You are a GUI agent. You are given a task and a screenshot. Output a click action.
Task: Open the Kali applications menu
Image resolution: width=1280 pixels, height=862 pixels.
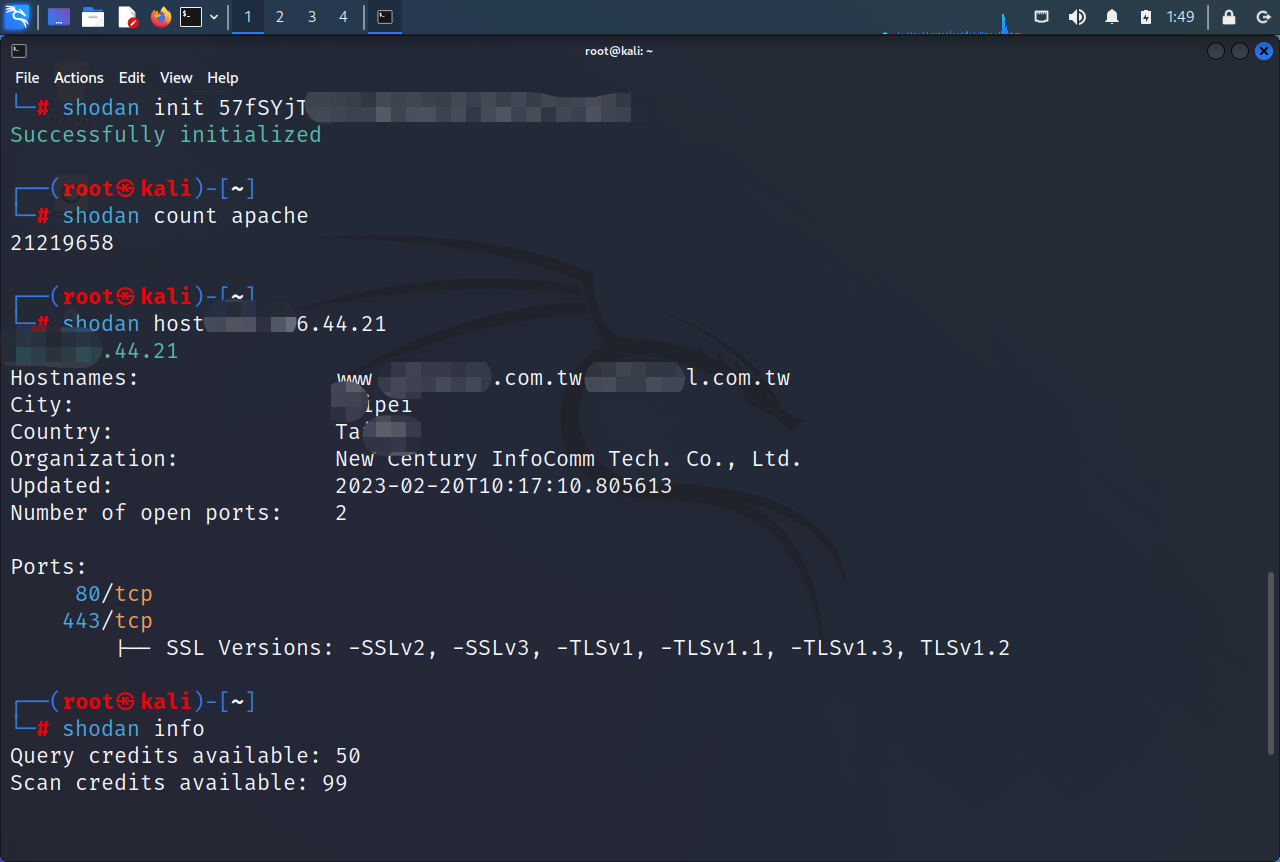[18, 17]
